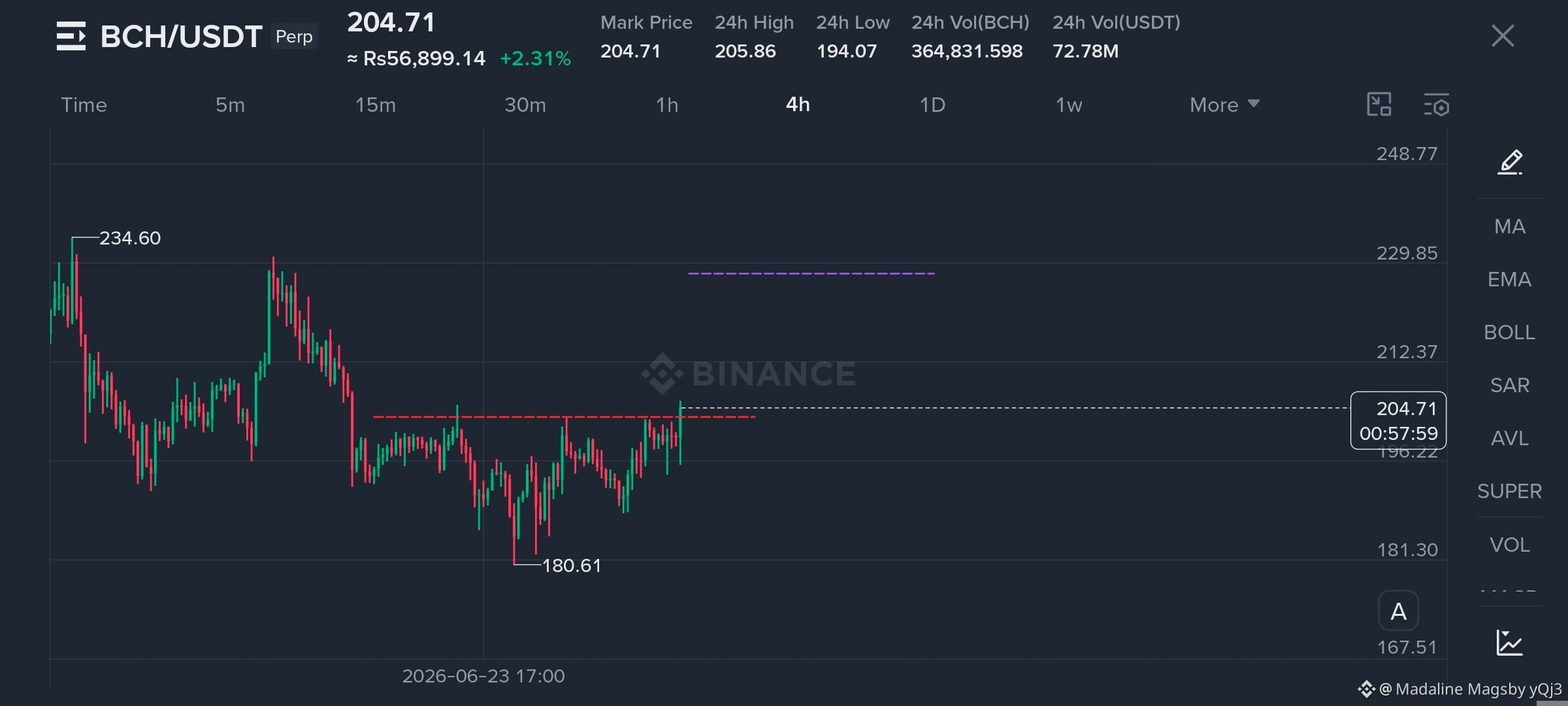Toggle auto-scale A button
This screenshot has height=706, width=1568.
click(x=1398, y=611)
